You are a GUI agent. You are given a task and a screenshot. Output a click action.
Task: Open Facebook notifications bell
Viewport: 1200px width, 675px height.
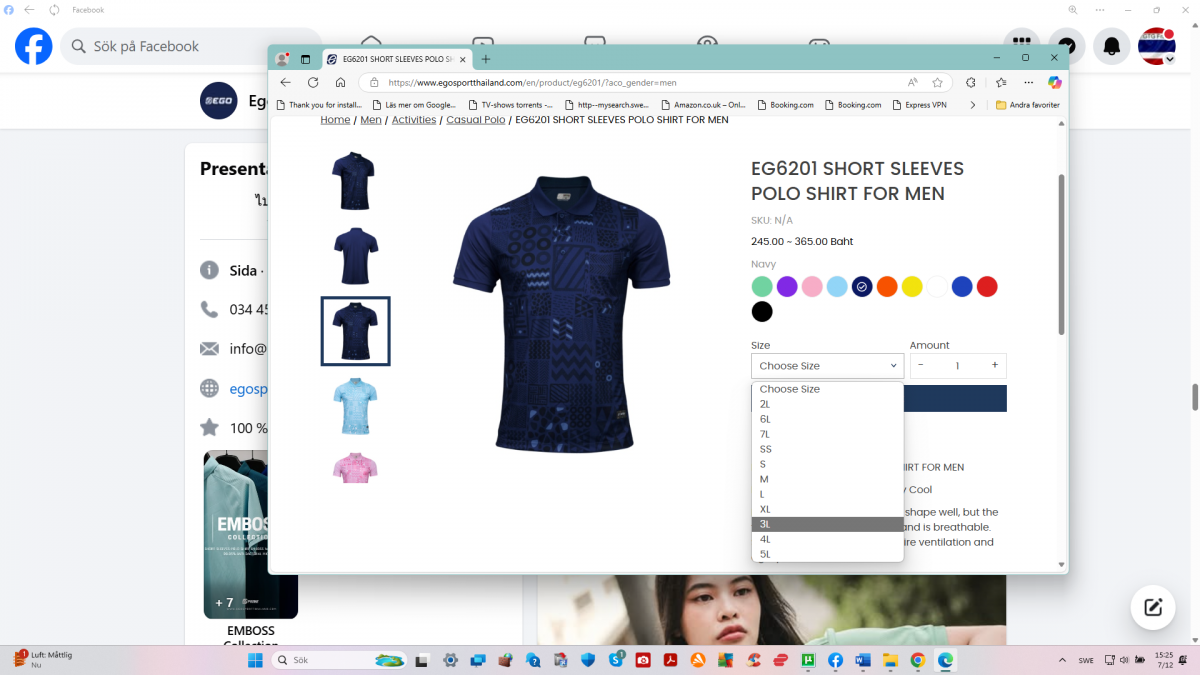click(1112, 46)
